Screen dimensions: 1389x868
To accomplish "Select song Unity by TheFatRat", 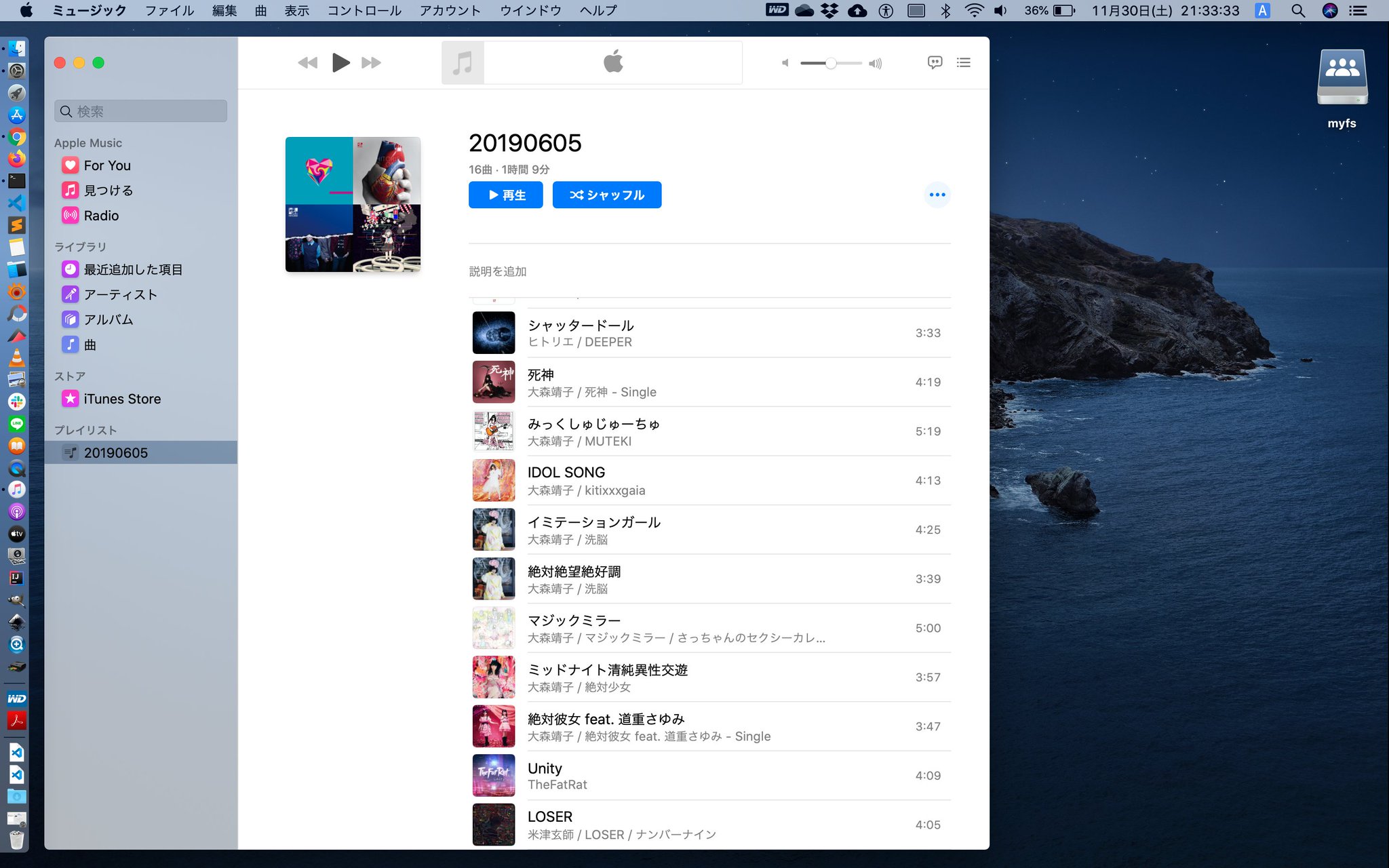I will click(711, 776).
